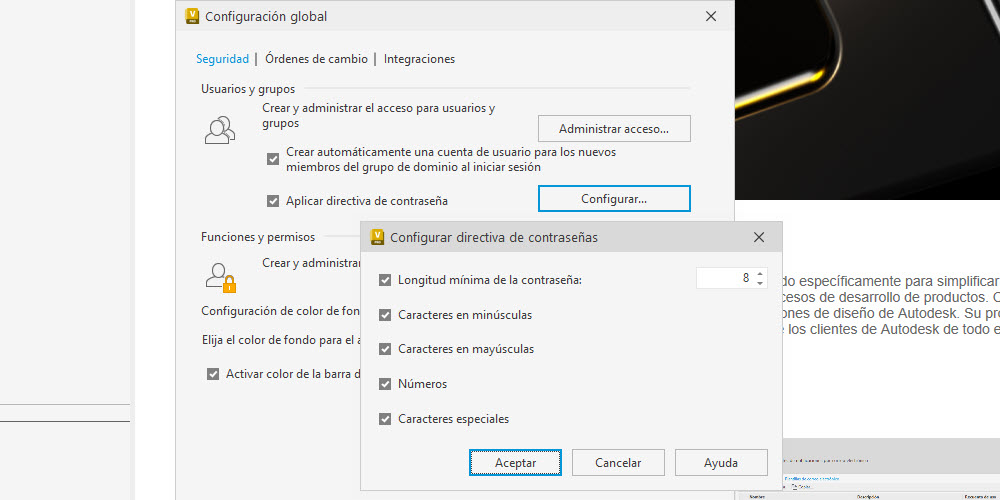Toggle Activar color de la barra checkbox

(x=213, y=374)
